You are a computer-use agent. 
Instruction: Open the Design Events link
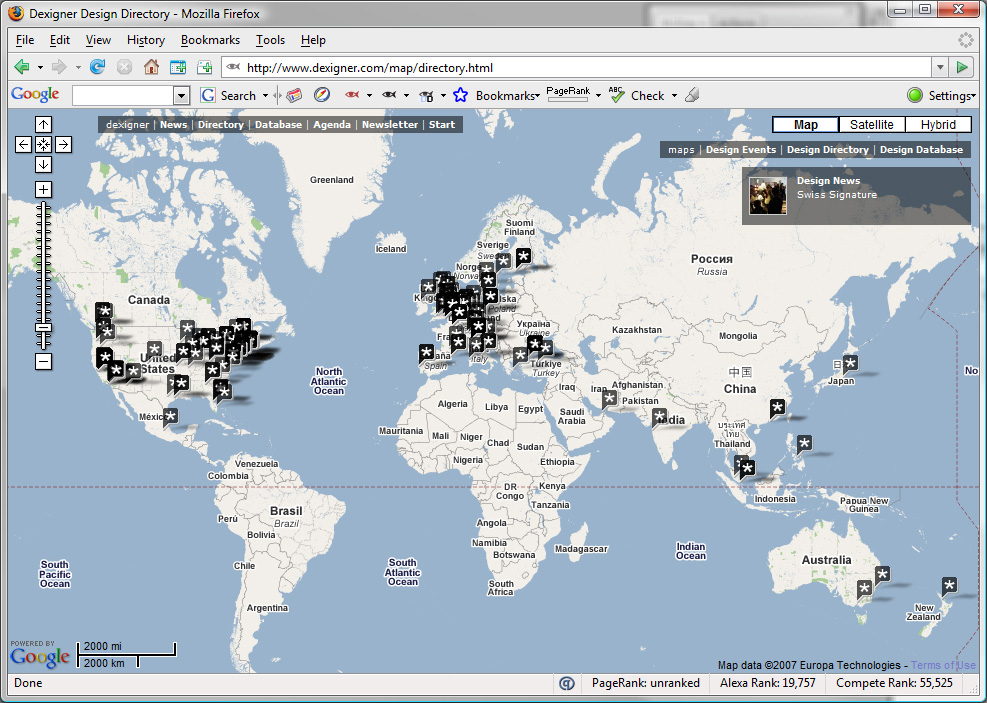740,150
